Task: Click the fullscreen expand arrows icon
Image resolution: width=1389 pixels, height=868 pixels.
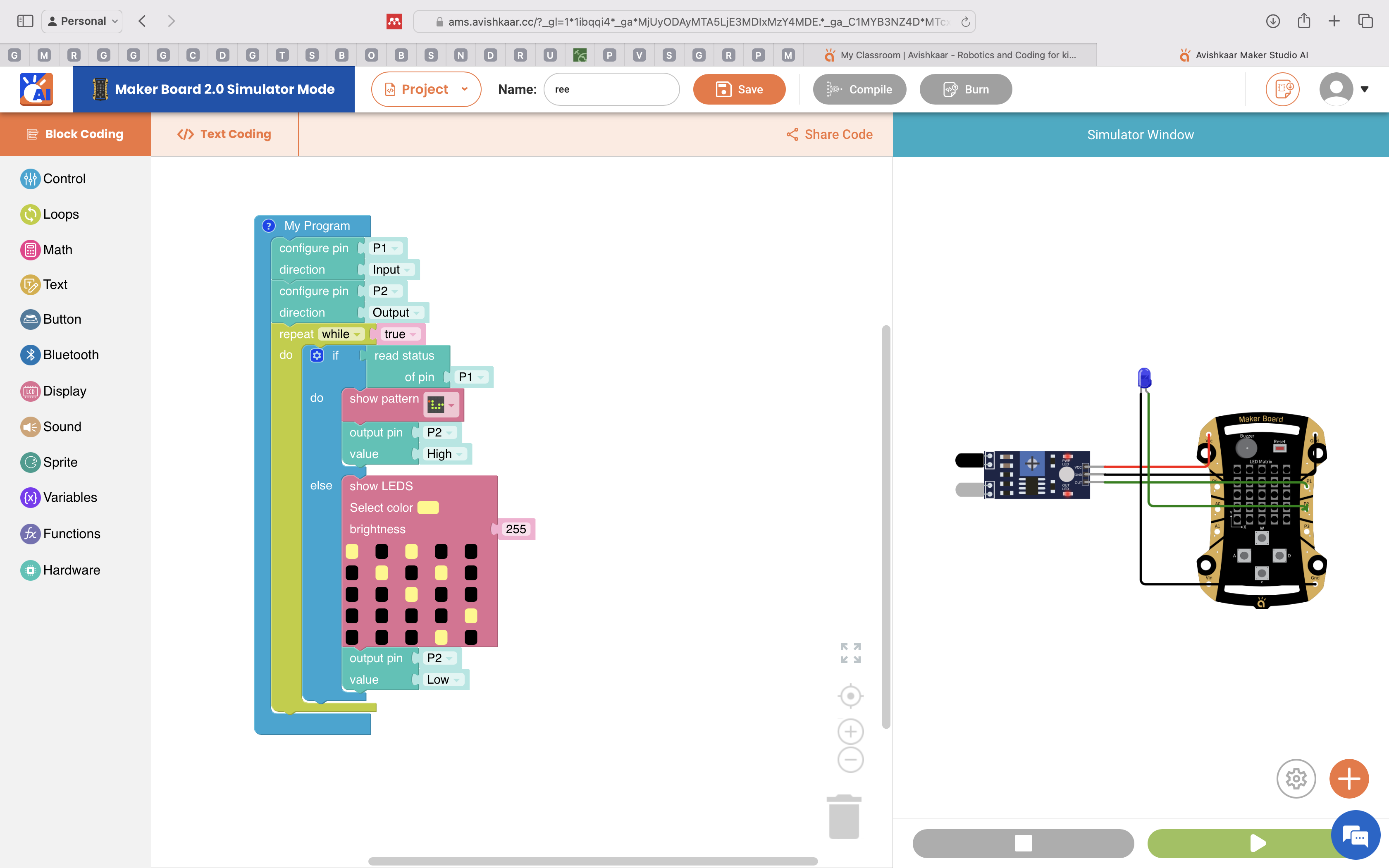Action: [x=850, y=653]
